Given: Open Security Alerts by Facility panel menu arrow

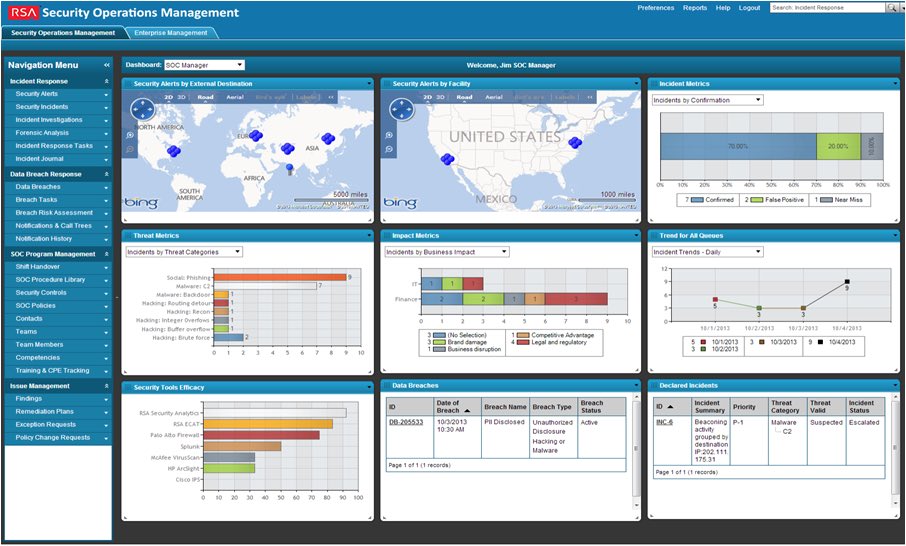Looking at the screenshot, I should click(x=636, y=84).
